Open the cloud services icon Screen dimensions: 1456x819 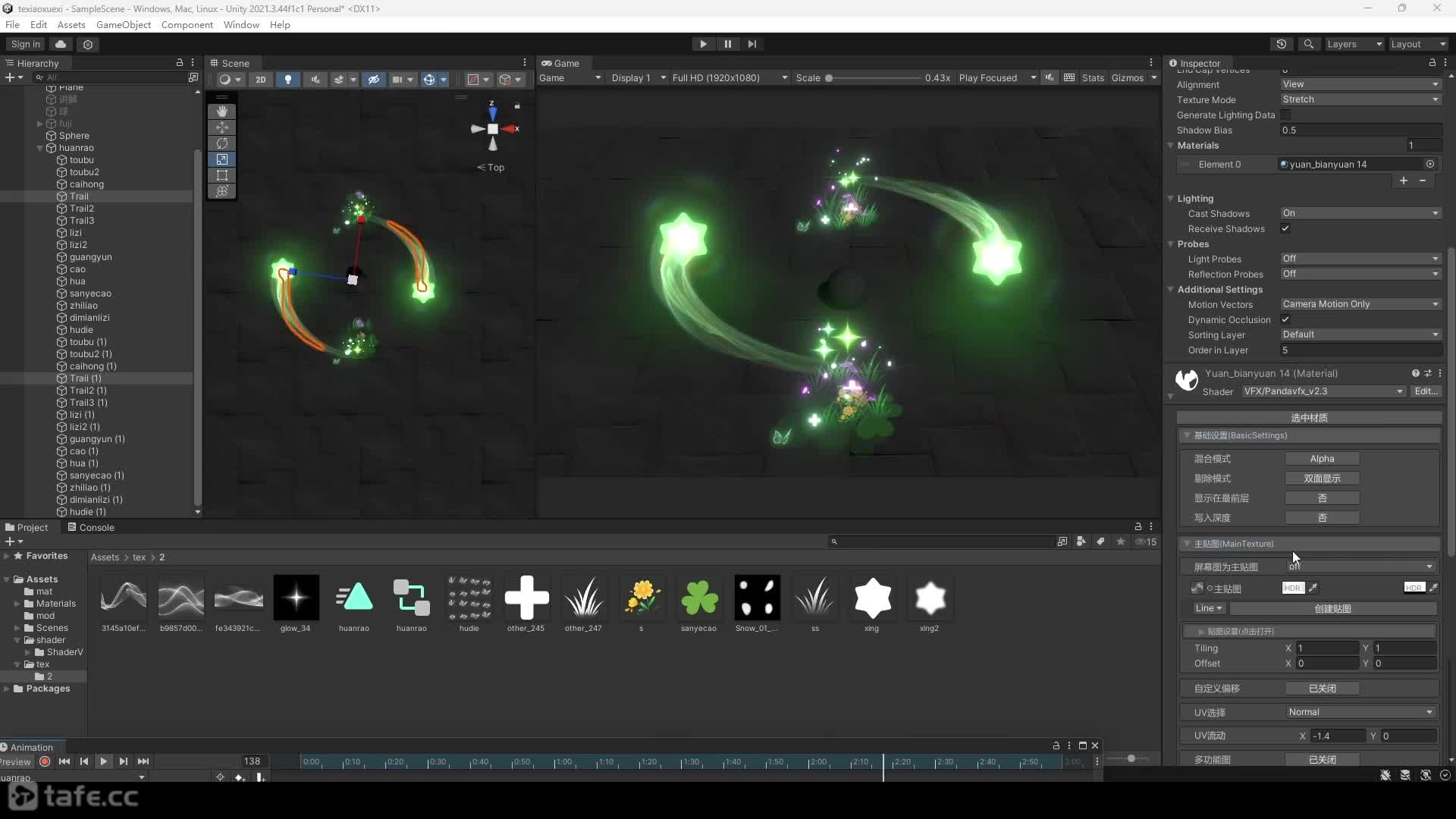[61, 44]
